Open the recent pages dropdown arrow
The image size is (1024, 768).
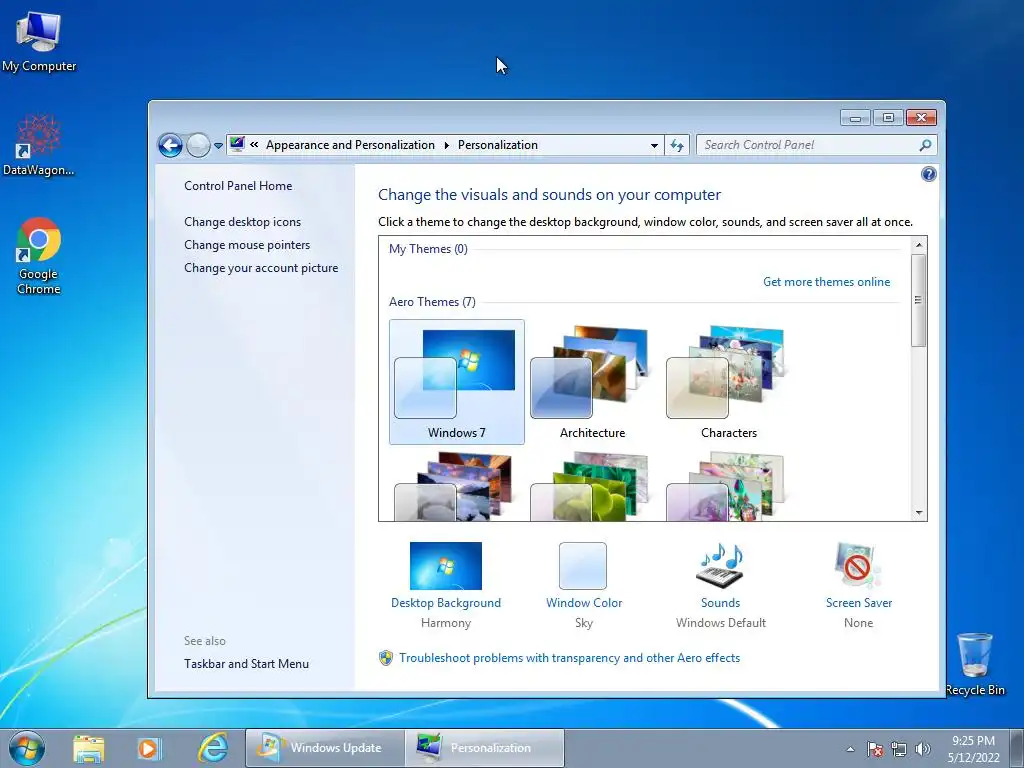click(218, 146)
